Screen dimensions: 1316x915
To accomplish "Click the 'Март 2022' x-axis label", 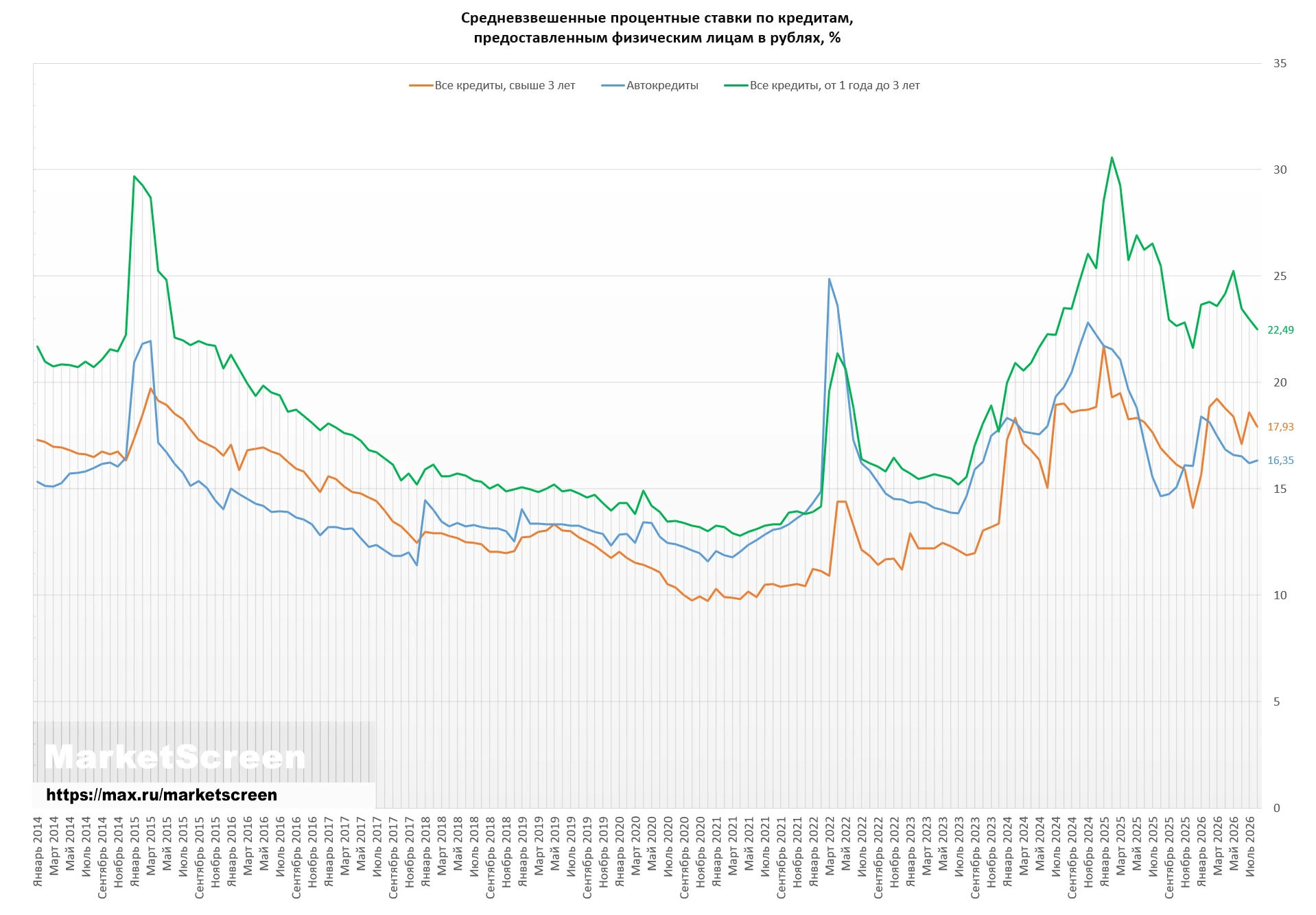I will pyautogui.click(x=830, y=846).
